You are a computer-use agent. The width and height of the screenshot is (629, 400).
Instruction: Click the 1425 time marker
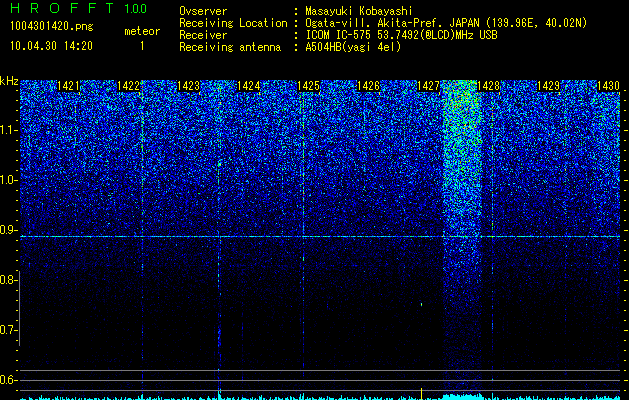coord(308,86)
